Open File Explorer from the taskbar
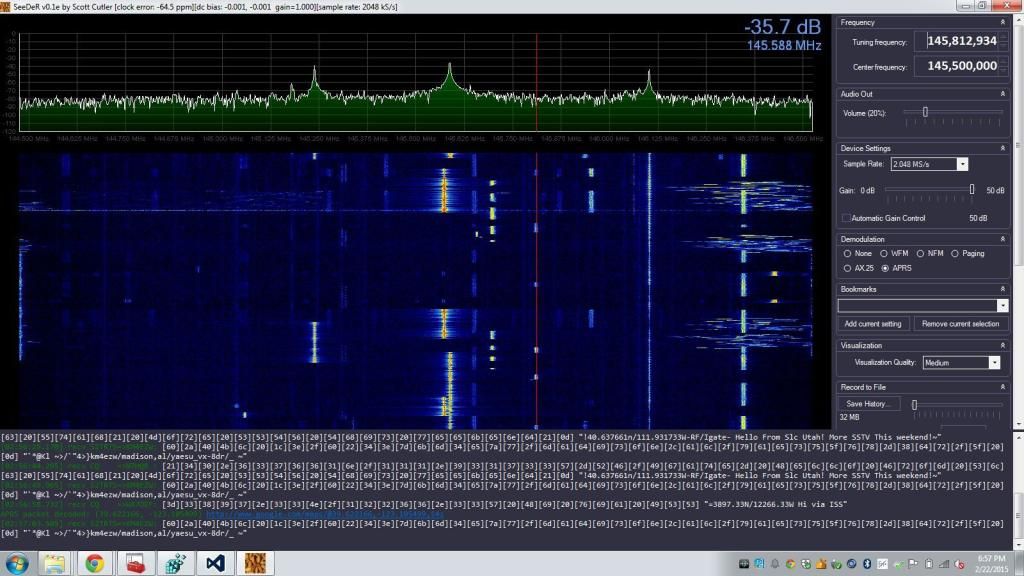 [55, 563]
